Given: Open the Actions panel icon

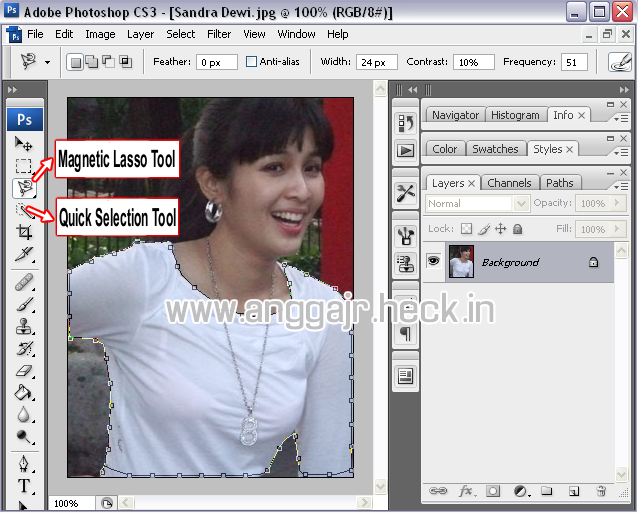Looking at the screenshot, I should [x=405, y=151].
